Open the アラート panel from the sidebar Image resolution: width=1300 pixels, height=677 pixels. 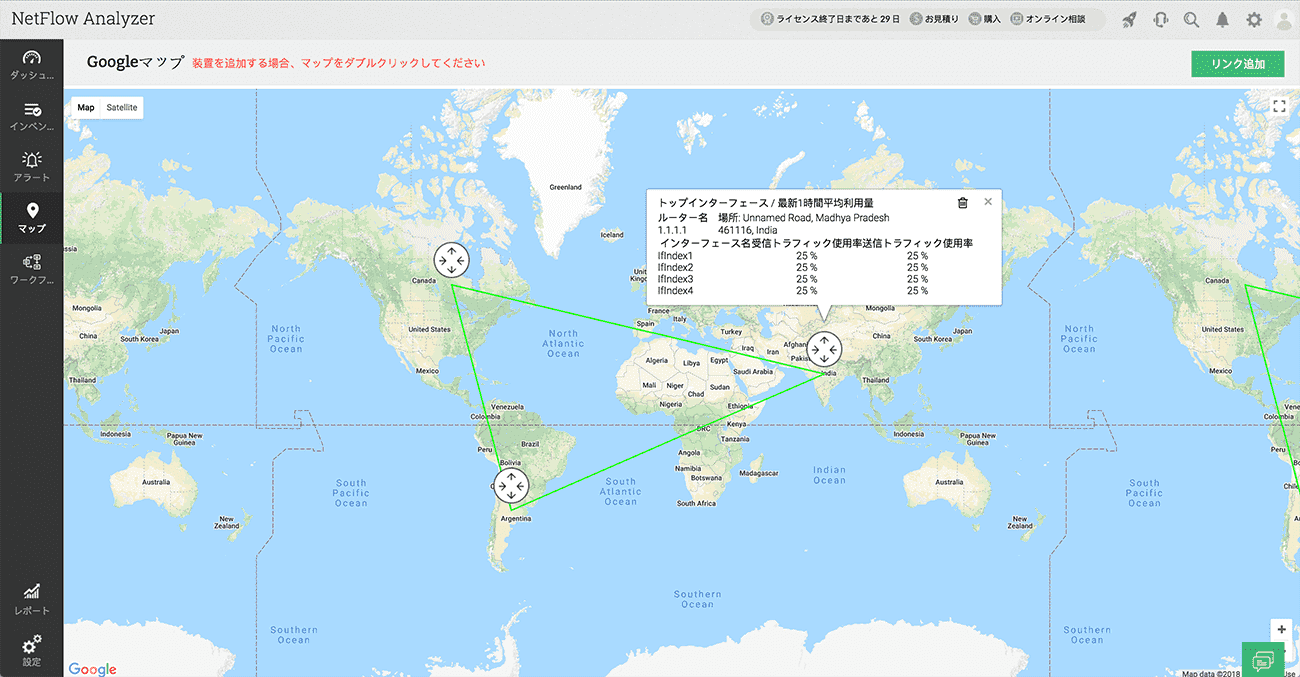tap(31, 164)
